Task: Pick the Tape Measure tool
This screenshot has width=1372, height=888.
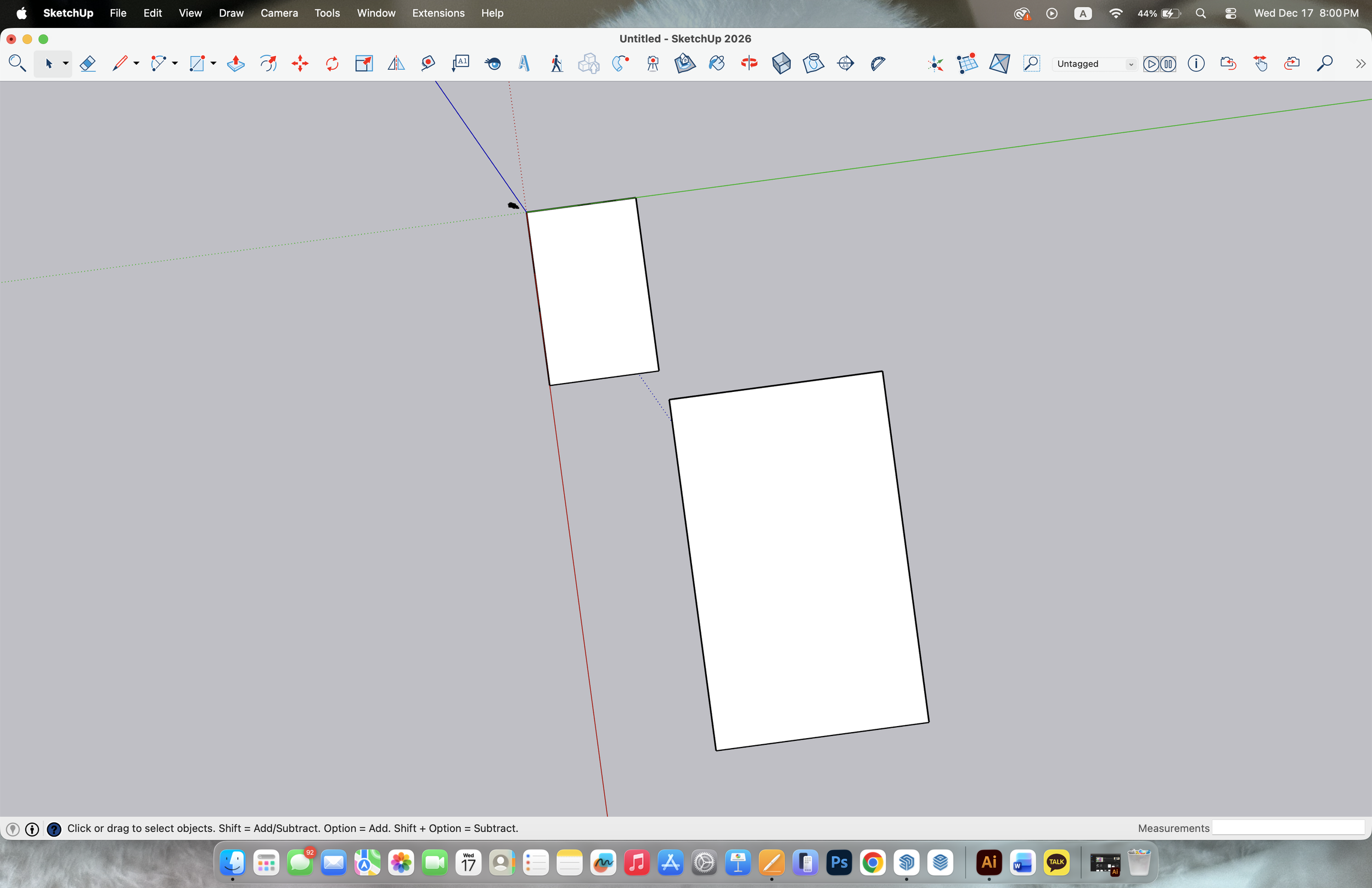Action: (428, 64)
